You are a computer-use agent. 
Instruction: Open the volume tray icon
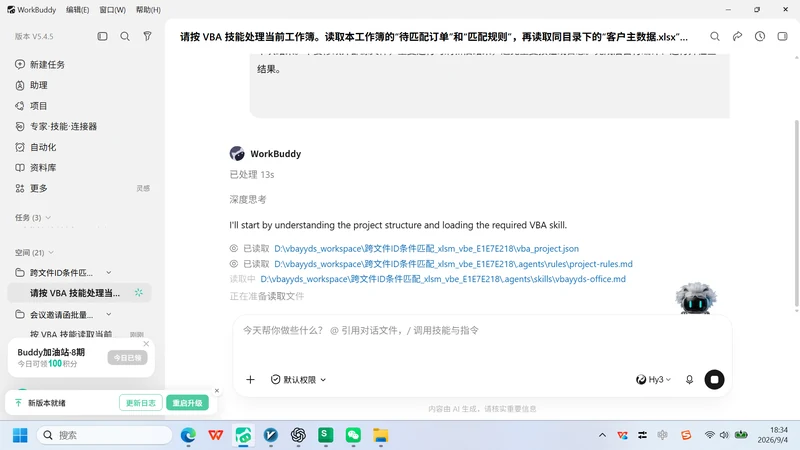[724, 435]
